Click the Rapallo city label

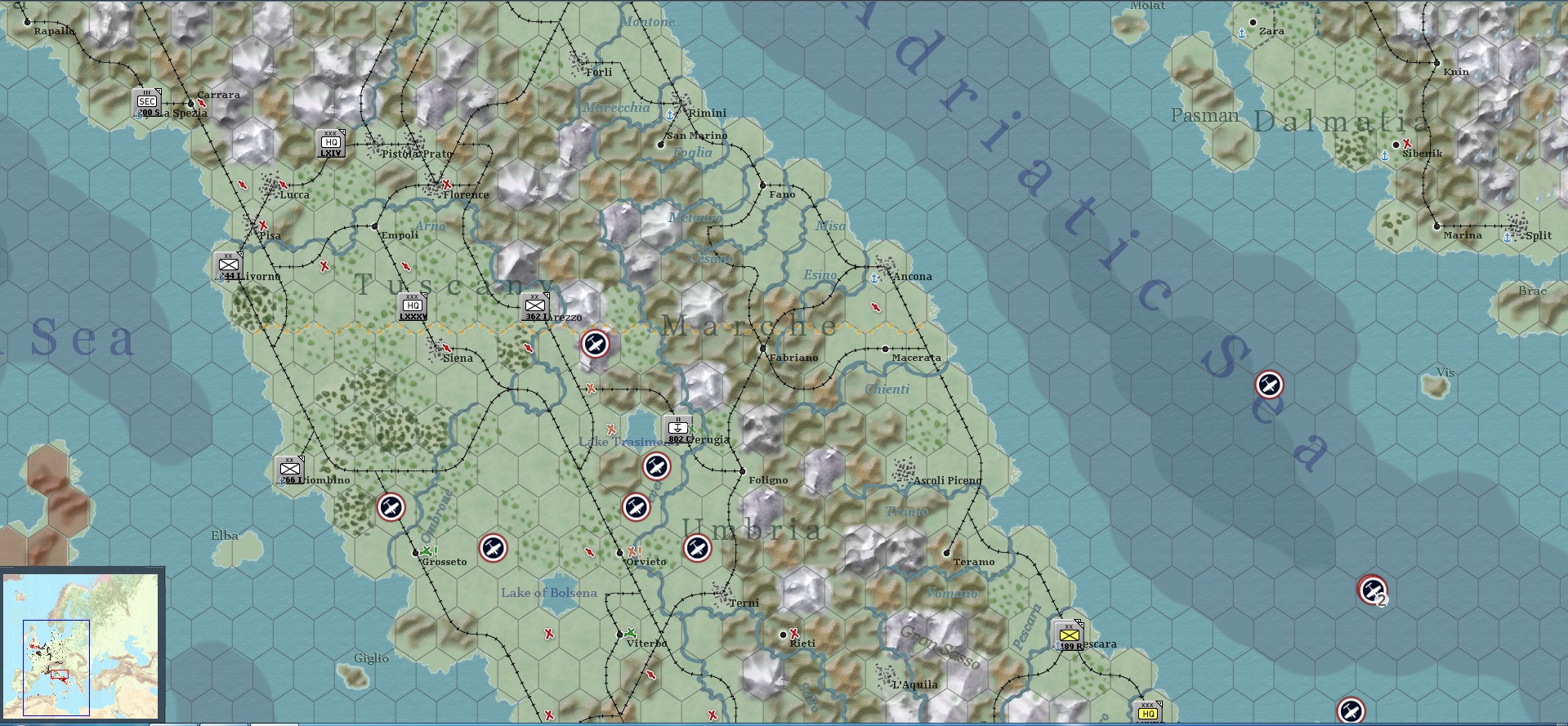(x=54, y=31)
